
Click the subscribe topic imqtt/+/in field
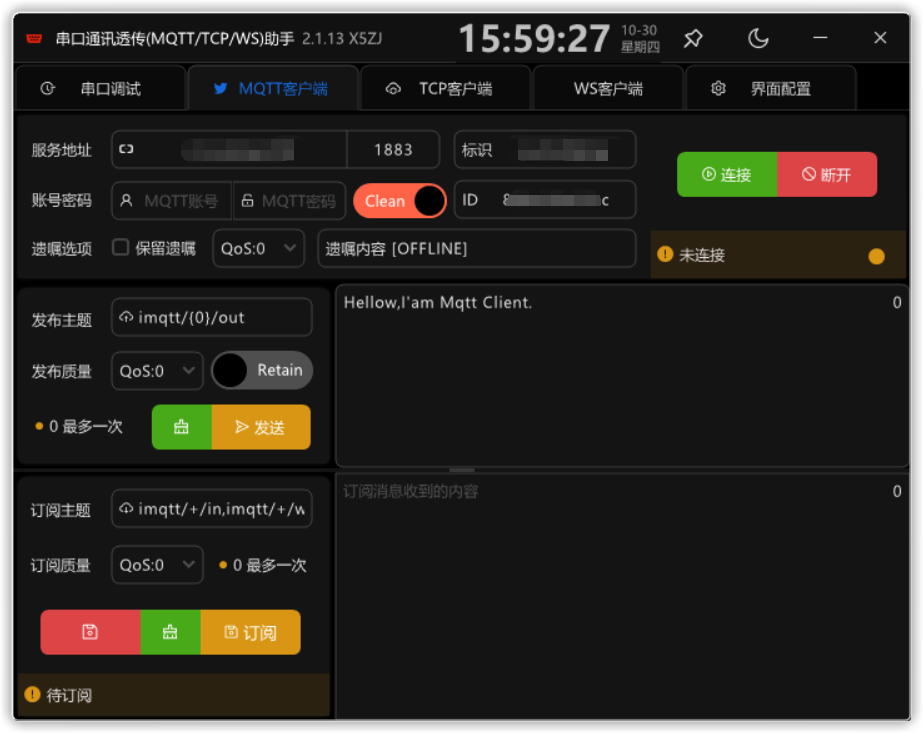tap(212, 508)
